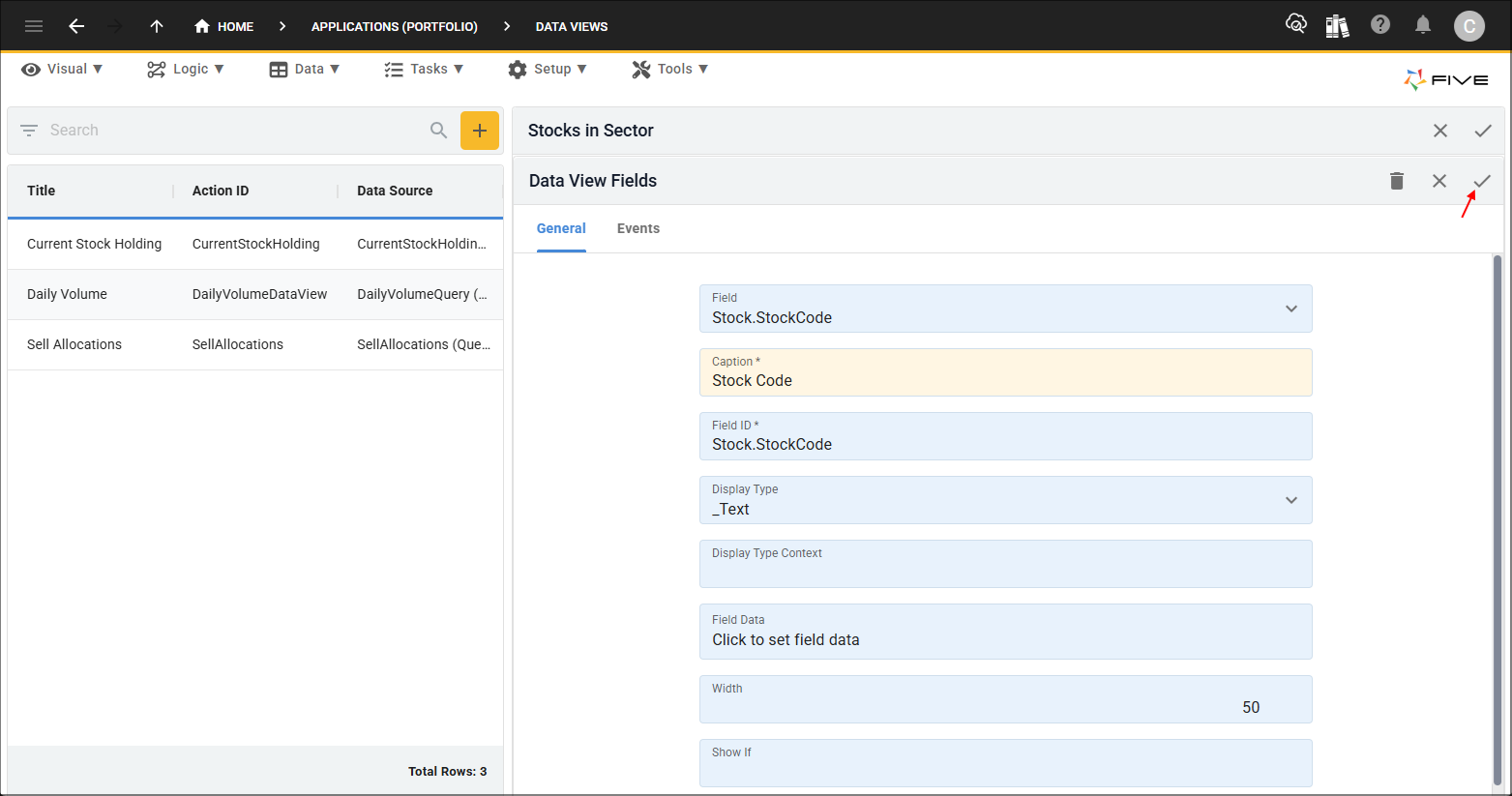Open the help question mark icon

coord(1380,25)
